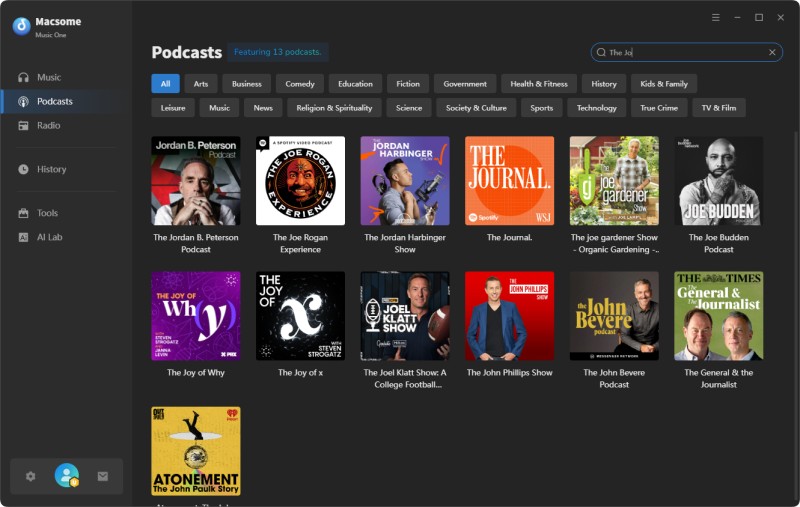Viewport: 800px width, 507px height.
Task: Click the user account avatar icon
Action: pos(67,475)
